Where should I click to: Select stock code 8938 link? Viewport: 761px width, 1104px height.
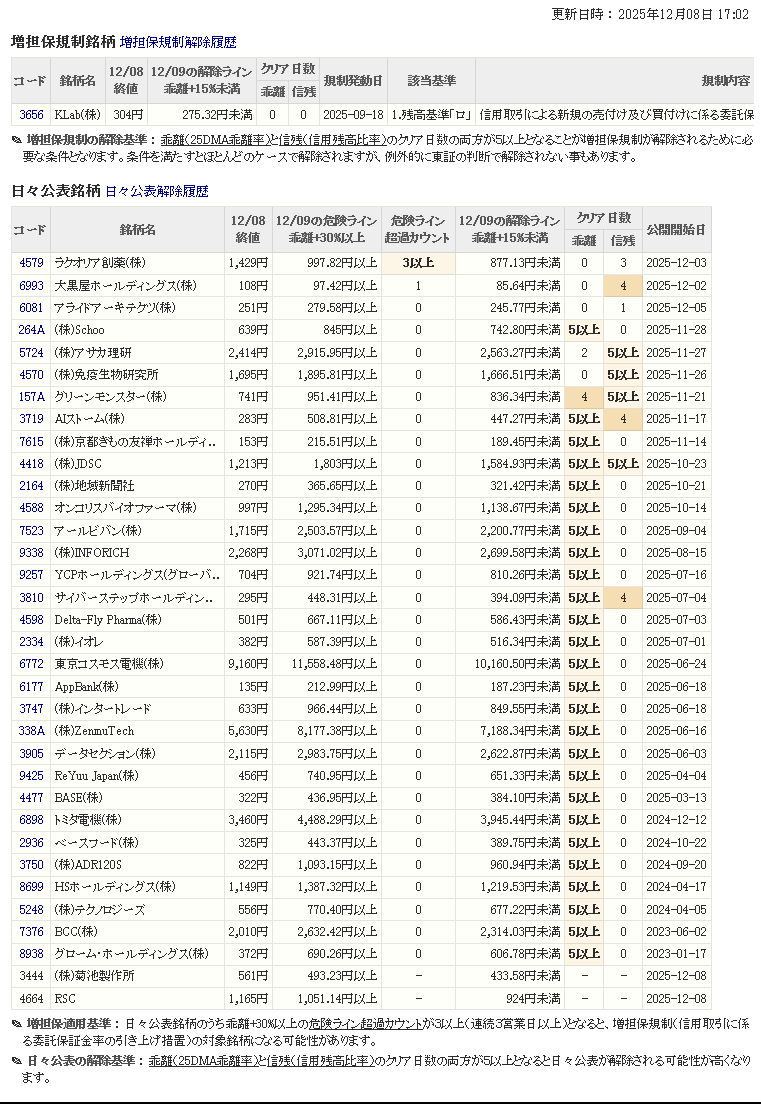[31, 953]
